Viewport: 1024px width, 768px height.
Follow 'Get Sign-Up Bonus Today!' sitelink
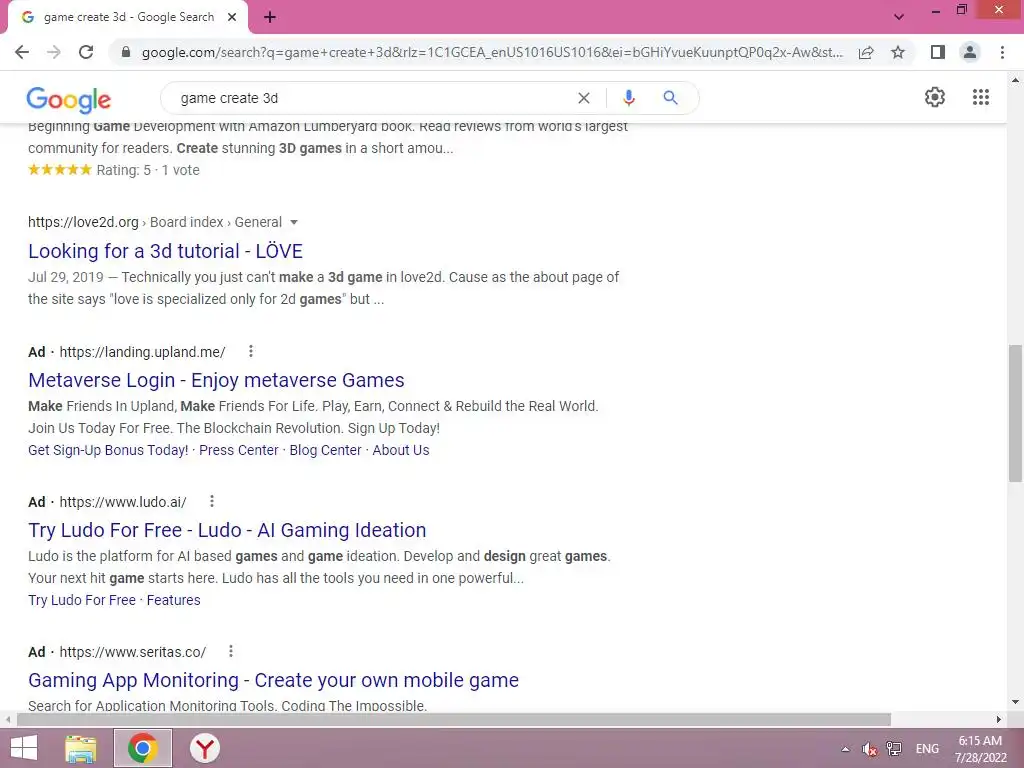tap(108, 450)
